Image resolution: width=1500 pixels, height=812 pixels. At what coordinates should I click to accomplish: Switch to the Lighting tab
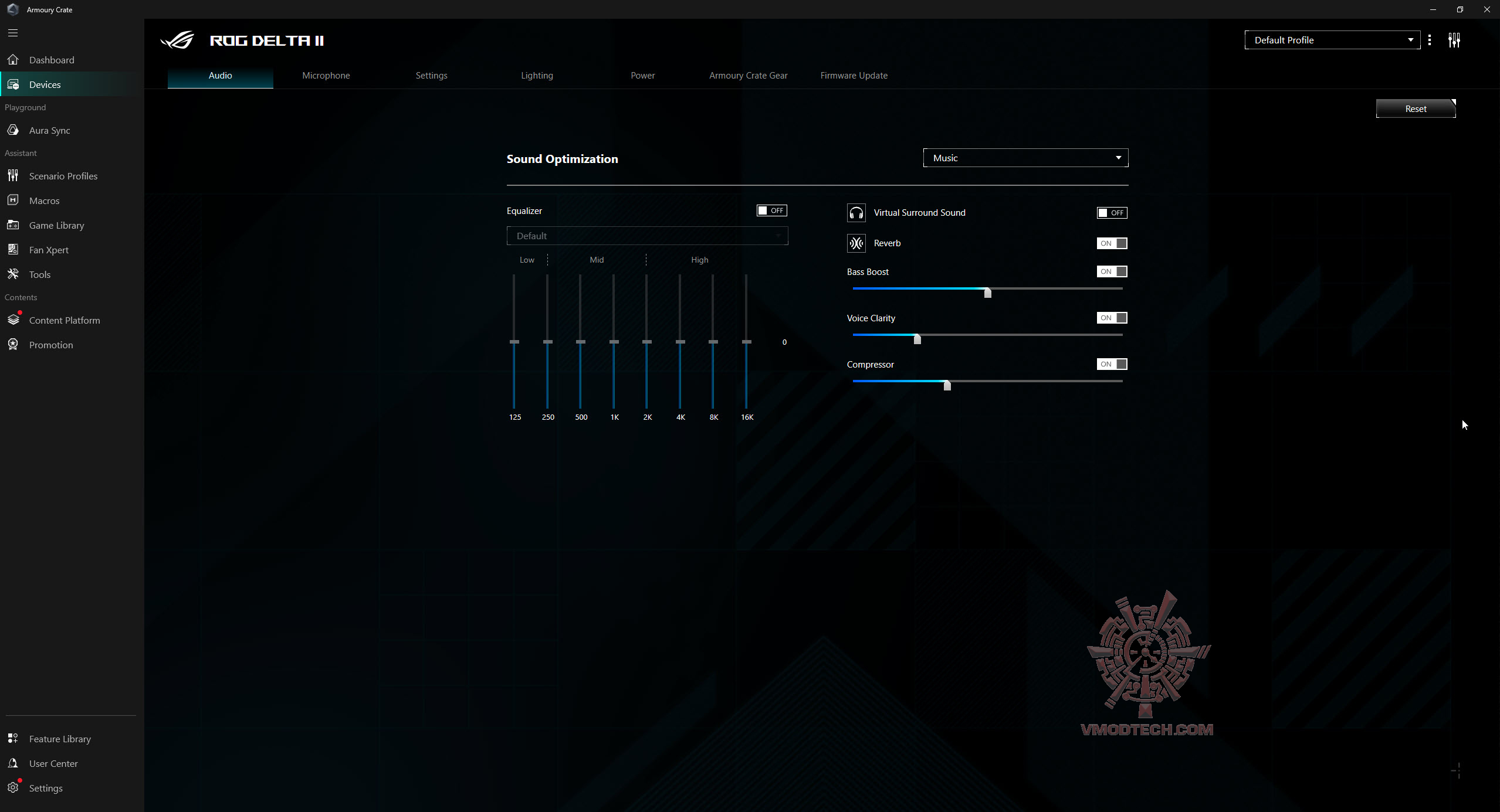click(537, 76)
